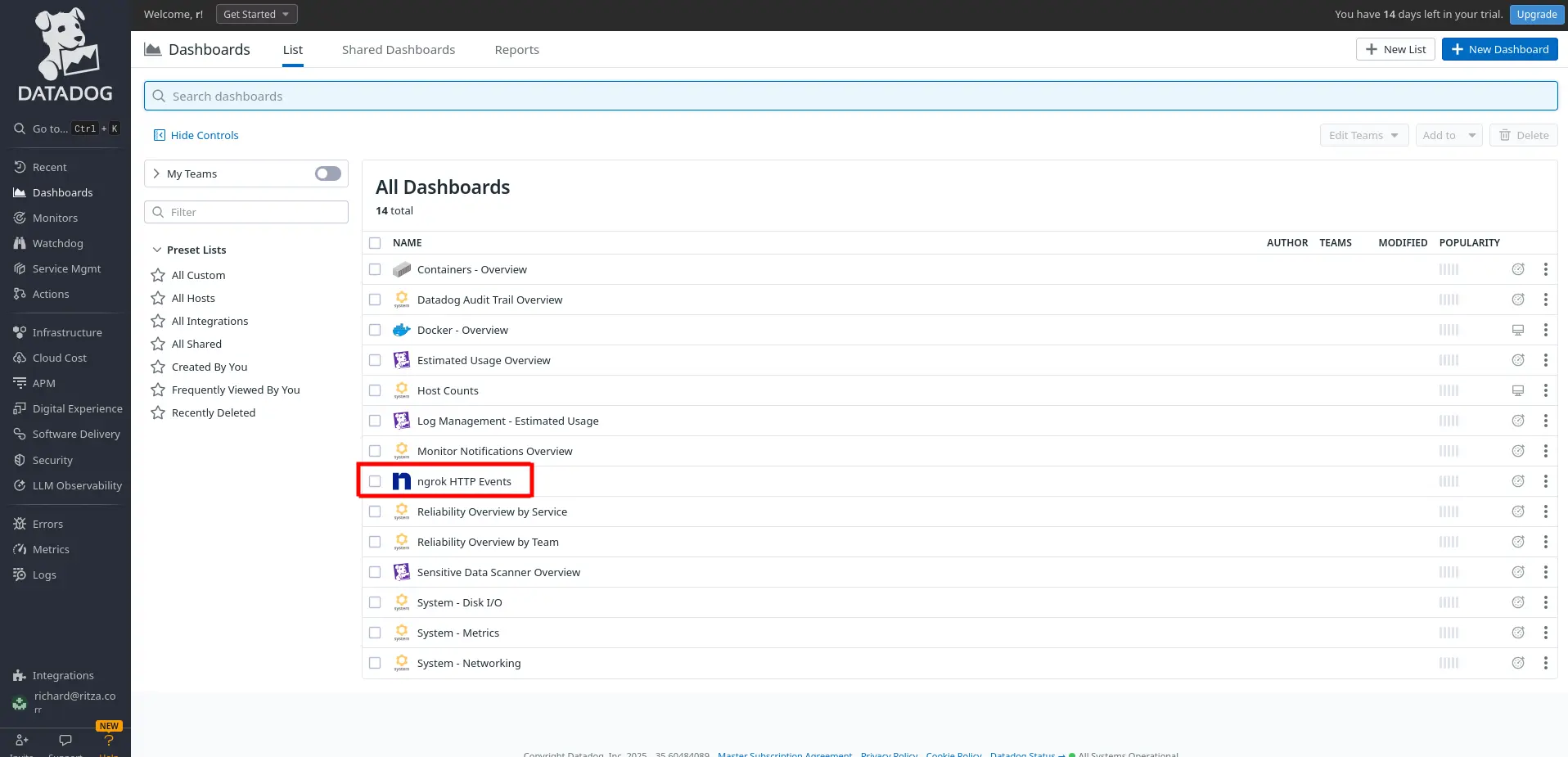This screenshot has width=1568, height=757.
Task: Select Frequently Viewed By You list
Action: (236, 390)
